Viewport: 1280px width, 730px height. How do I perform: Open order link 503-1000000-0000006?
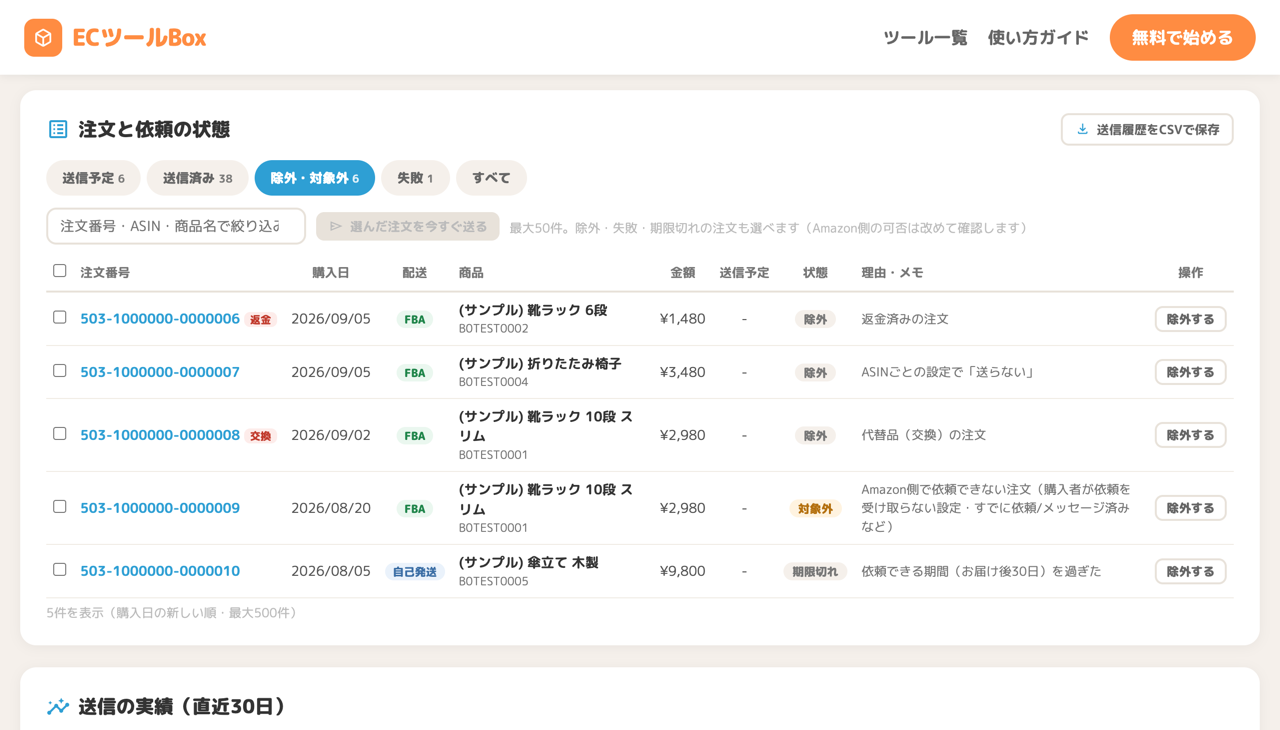point(160,318)
